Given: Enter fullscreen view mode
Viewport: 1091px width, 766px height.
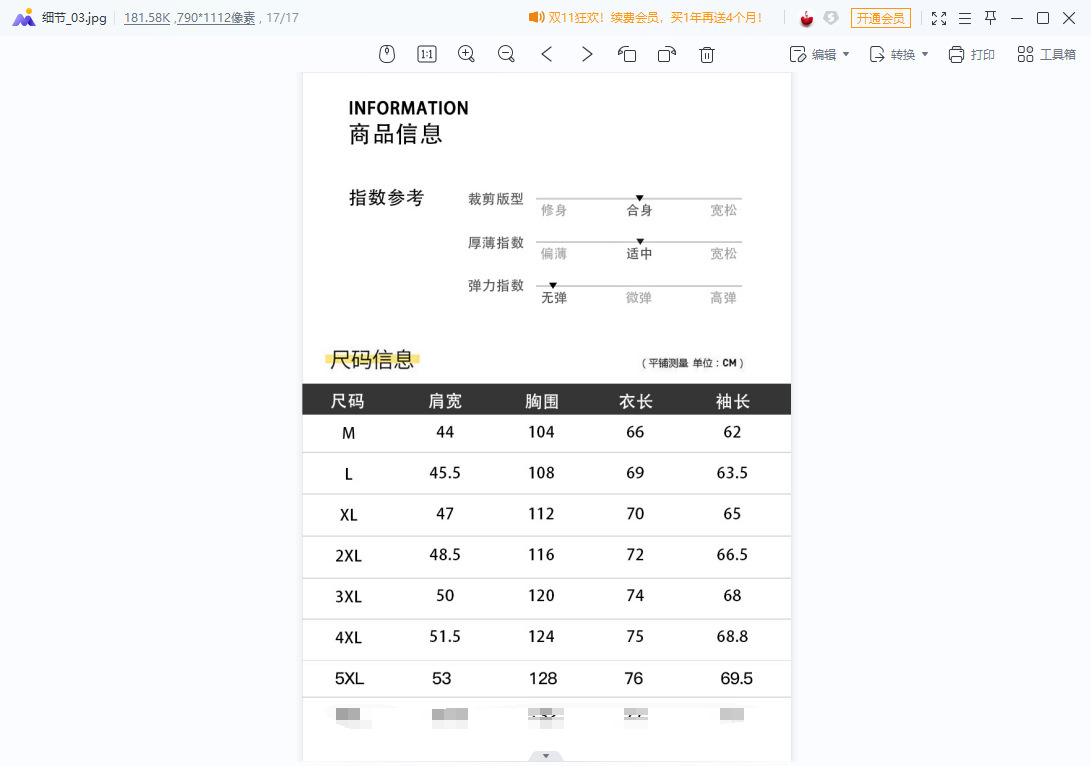Looking at the screenshot, I should click(x=939, y=18).
